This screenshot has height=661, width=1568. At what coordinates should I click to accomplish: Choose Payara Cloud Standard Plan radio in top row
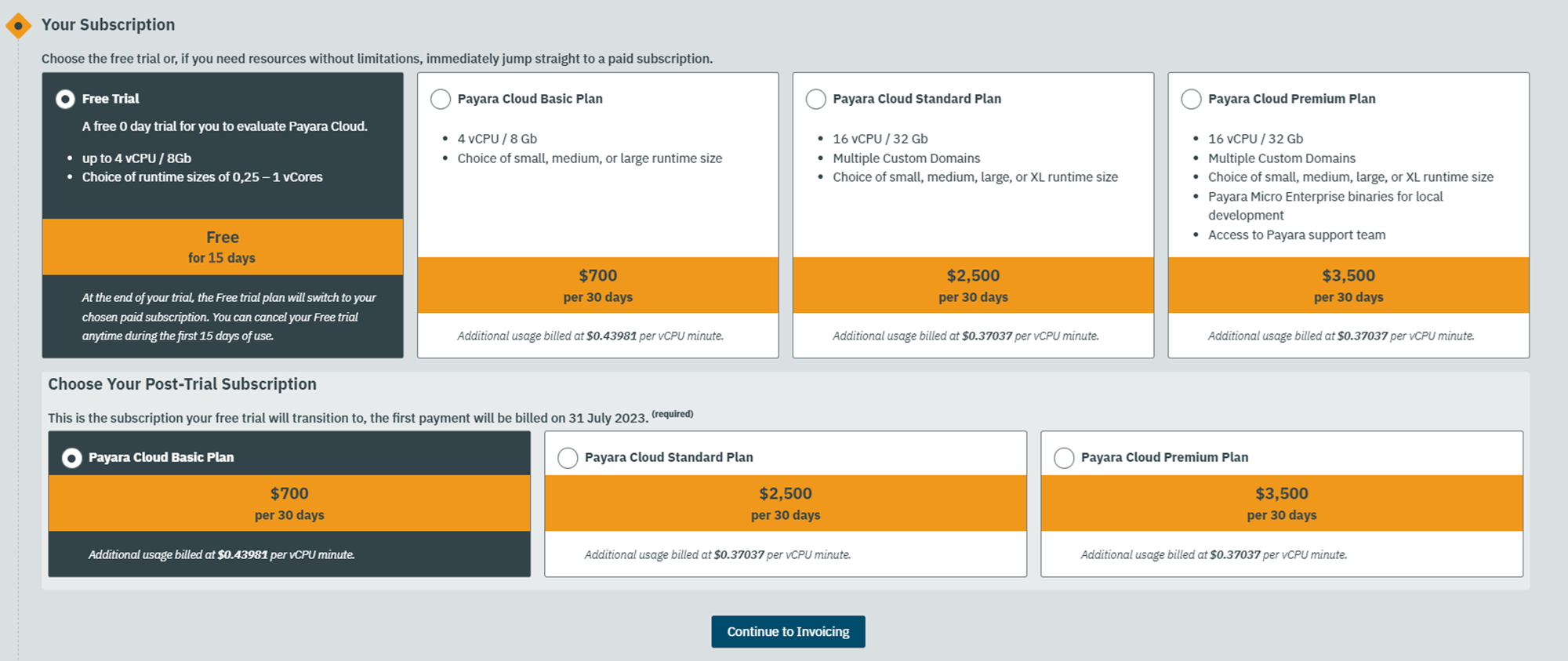click(816, 99)
